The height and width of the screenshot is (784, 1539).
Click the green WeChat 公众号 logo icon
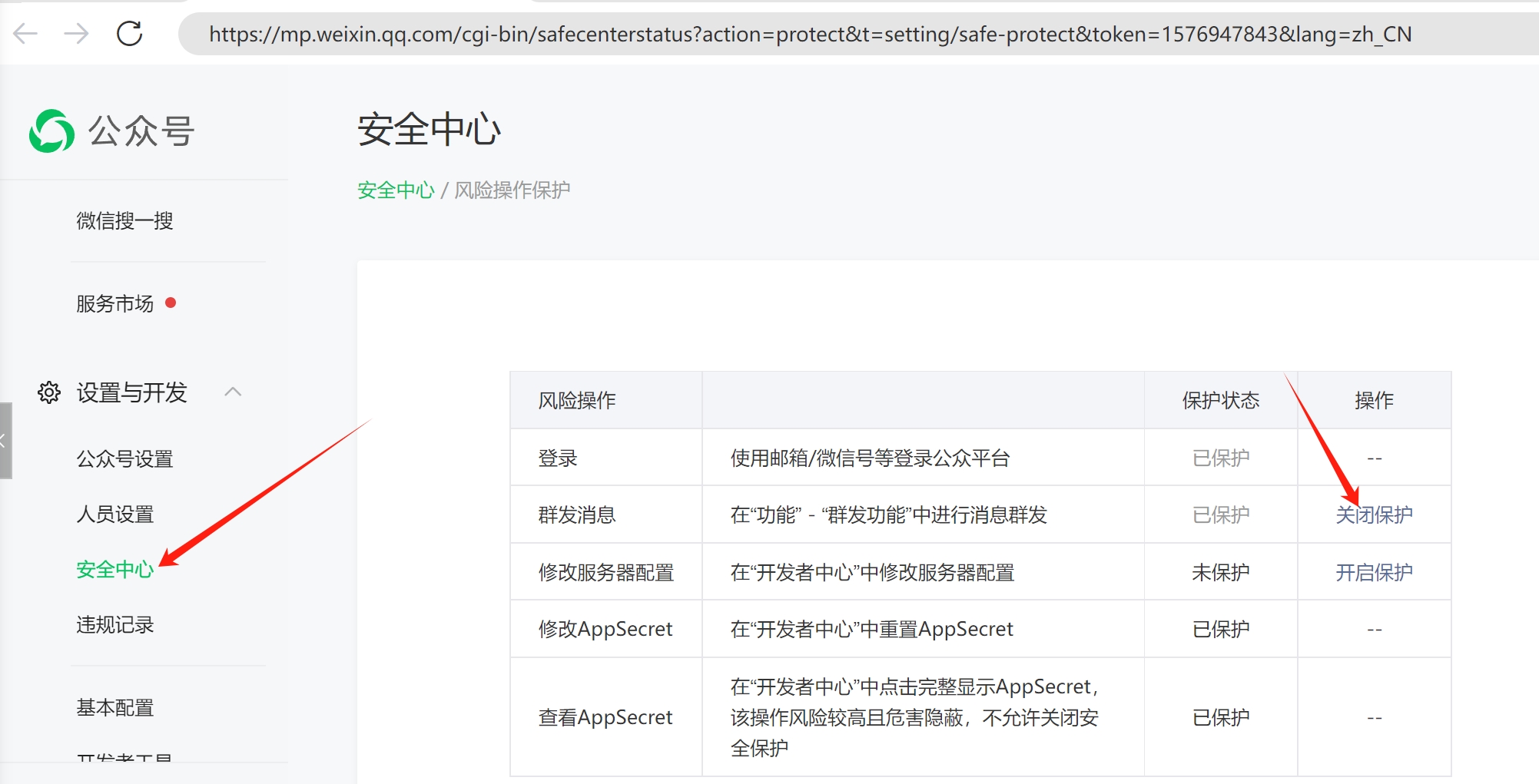[51, 131]
